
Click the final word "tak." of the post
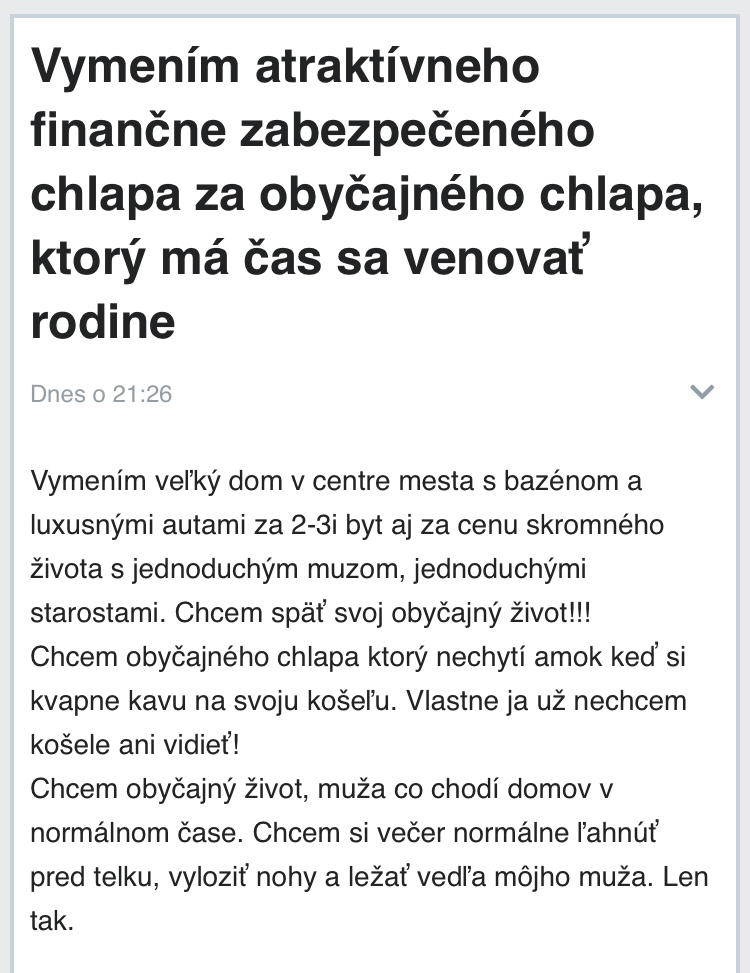pyautogui.click(x=53, y=921)
